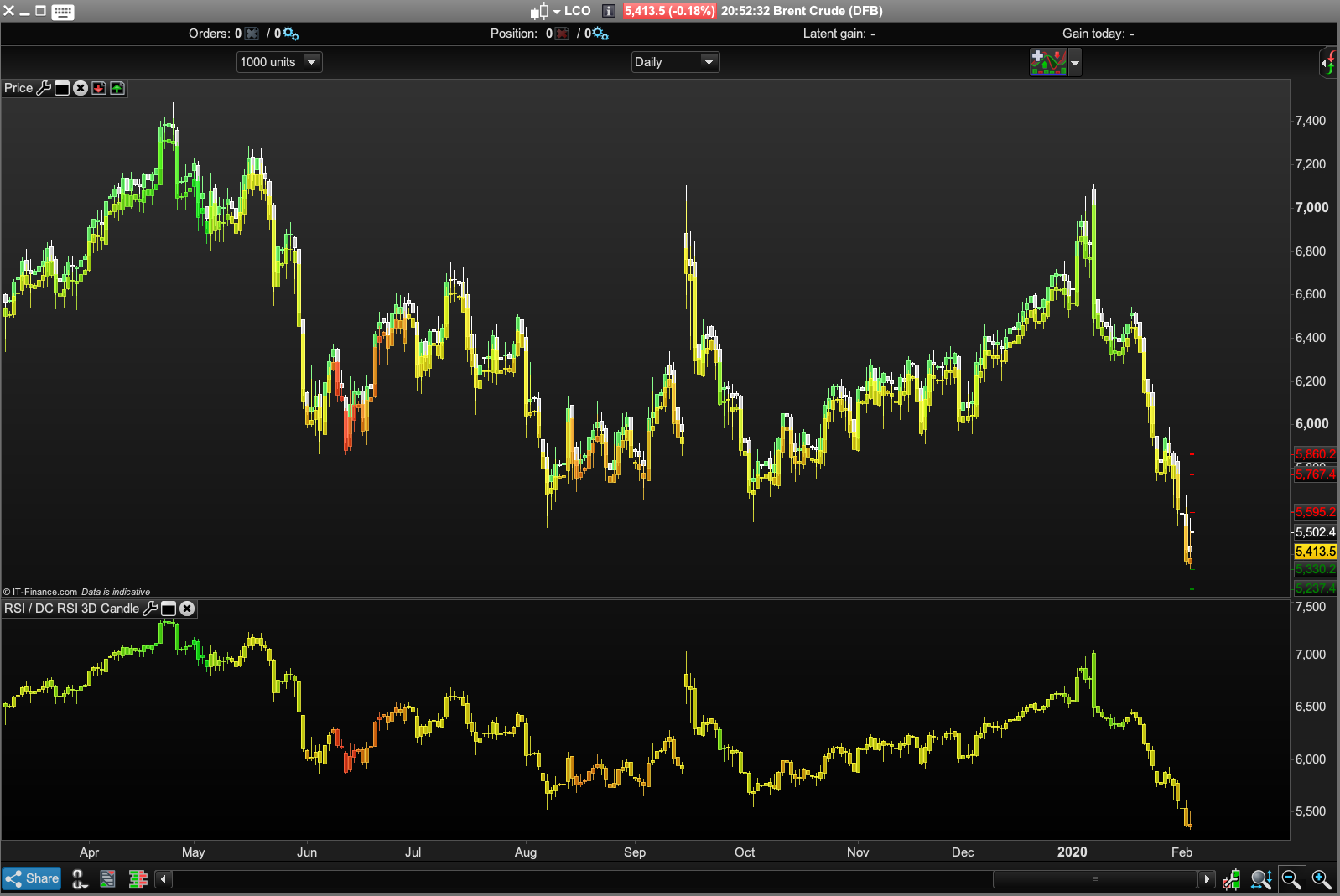The height and width of the screenshot is (896, 1340).
Task: Click the candle chart scaling icon
Action: [x=1231, y=879]
